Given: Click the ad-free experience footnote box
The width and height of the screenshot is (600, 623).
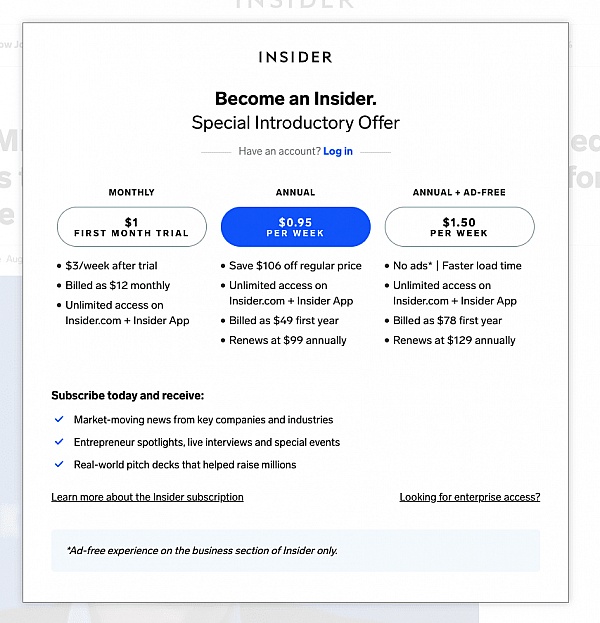Looking at the screenshot, I should click(296, 550).
